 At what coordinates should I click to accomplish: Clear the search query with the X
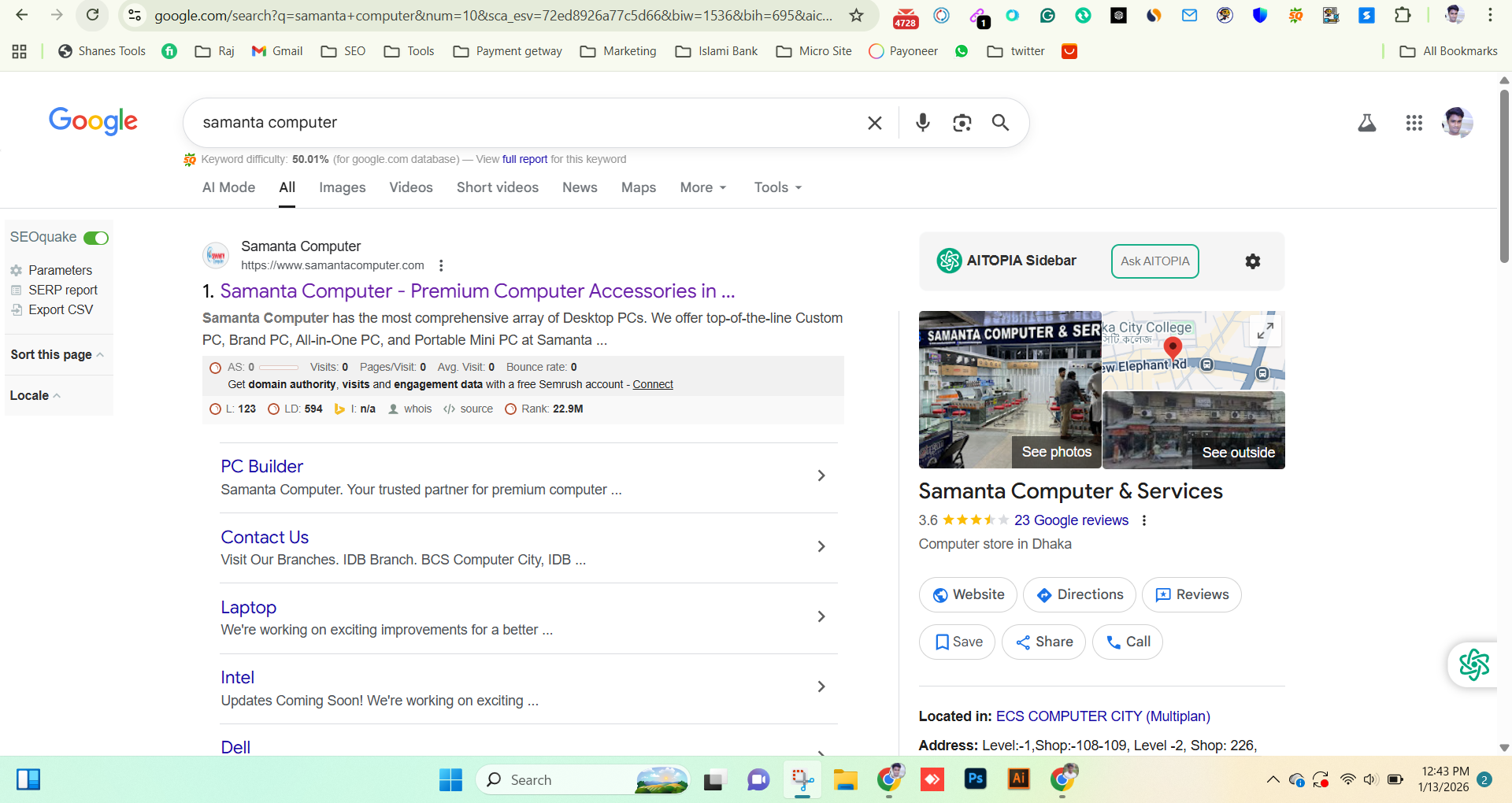click(x=874, y=123)
